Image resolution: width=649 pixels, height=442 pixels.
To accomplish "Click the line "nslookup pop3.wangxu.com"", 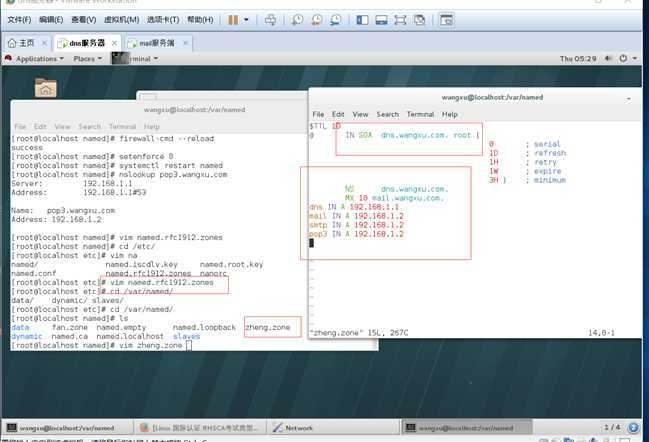I will click(x=173, y=175).
